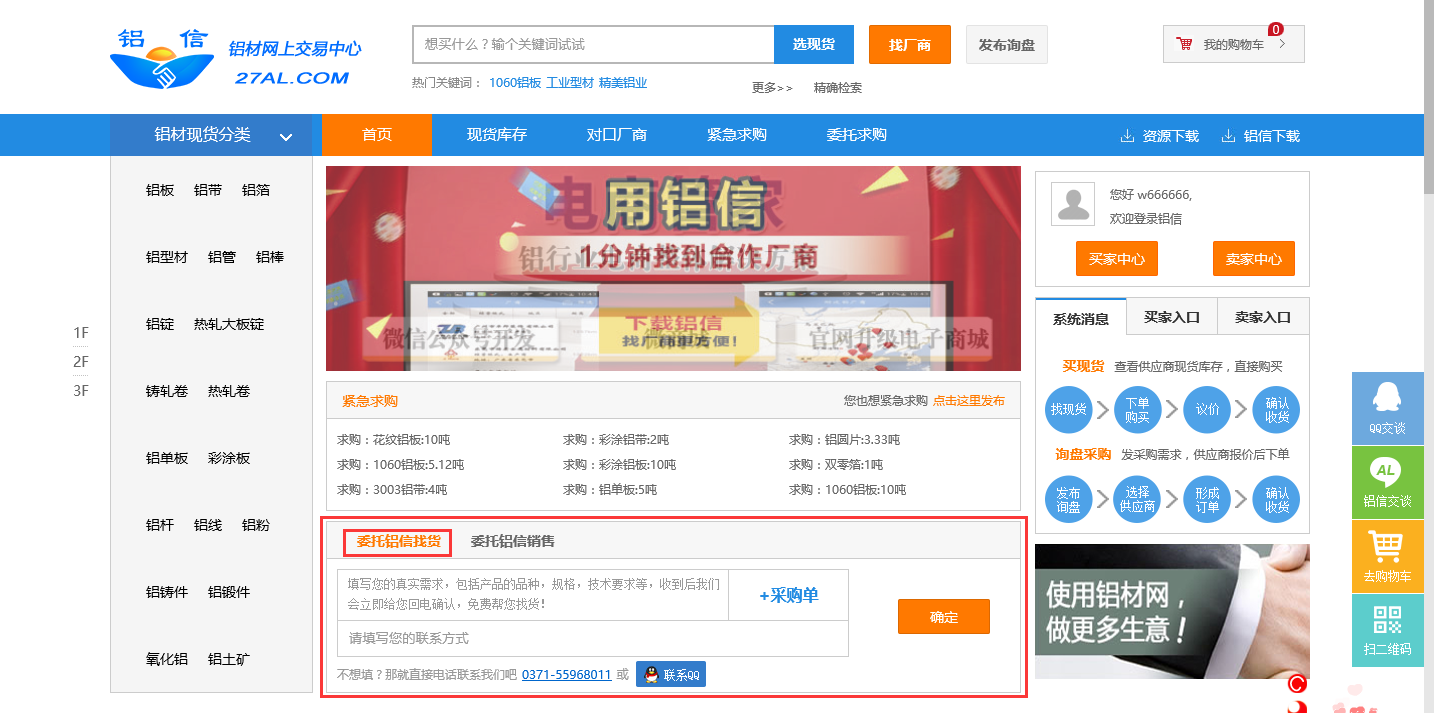Viewport: 1434px width, 713px height.
Task: Select 铝板 category
Action: (x=160, y=190)
